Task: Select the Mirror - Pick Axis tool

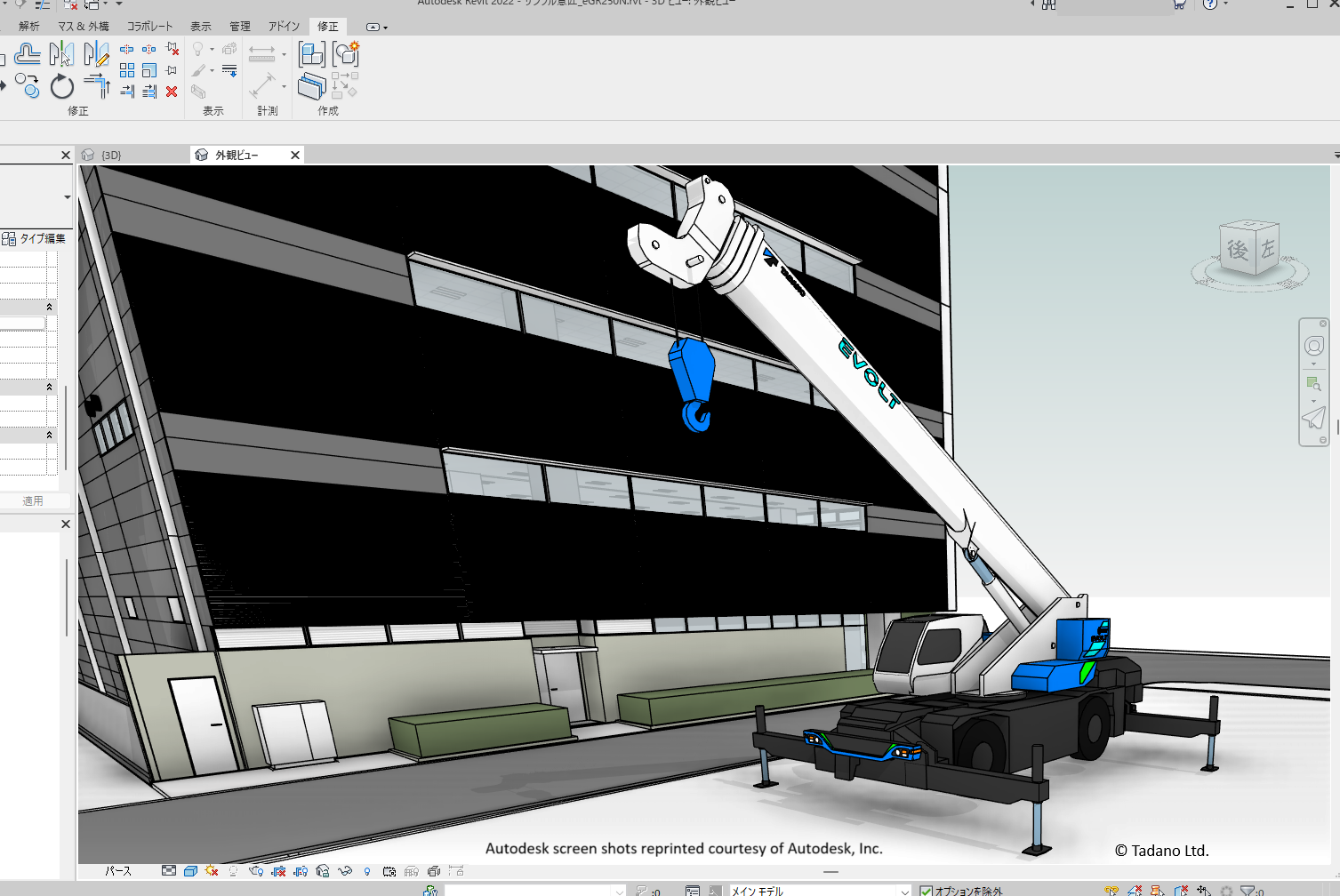Action: click(61, 54)
